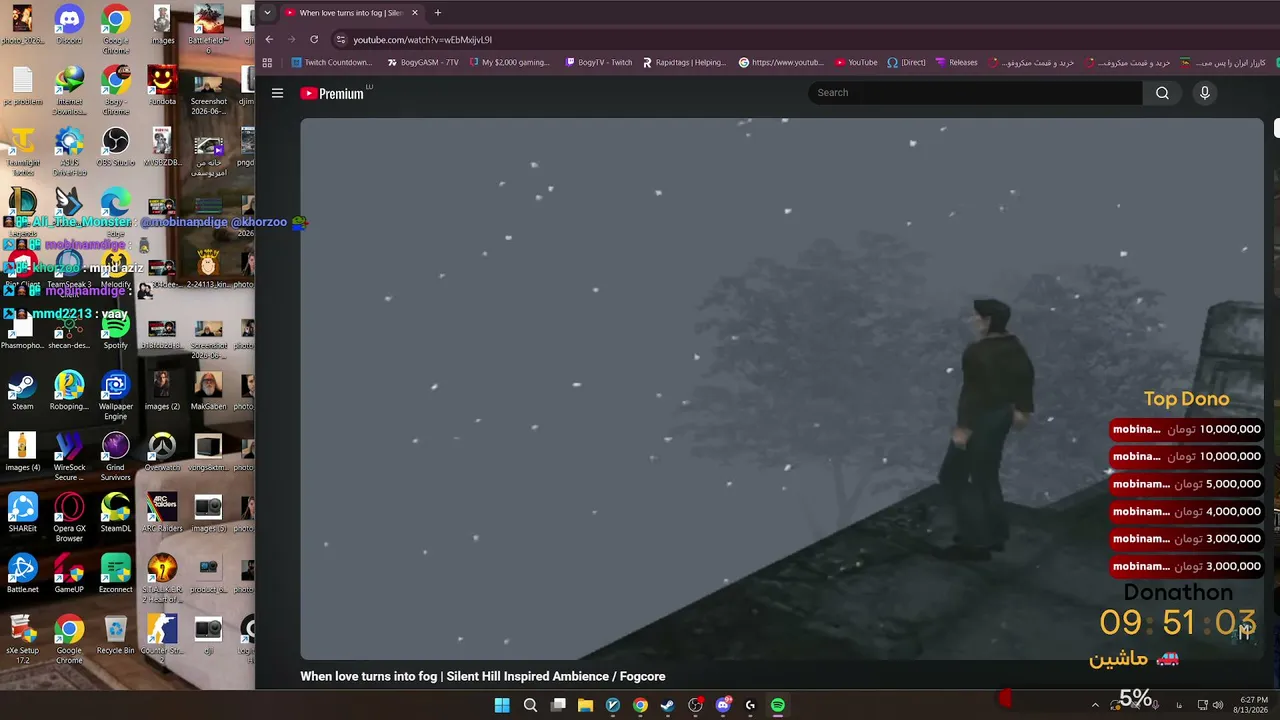Screen dimensions: 1280x720
Task: Close the 'When love turns into fog' tab
Action: [414, 13]
